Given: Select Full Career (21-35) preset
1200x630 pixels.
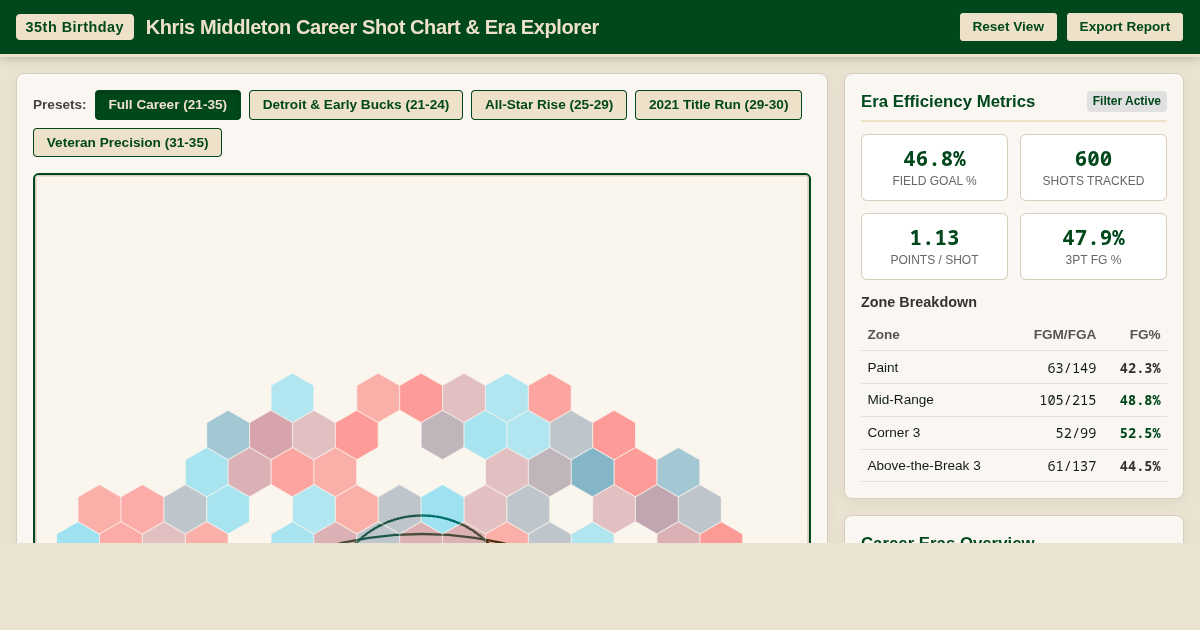Looking at the screenshot, I should 168,105.
